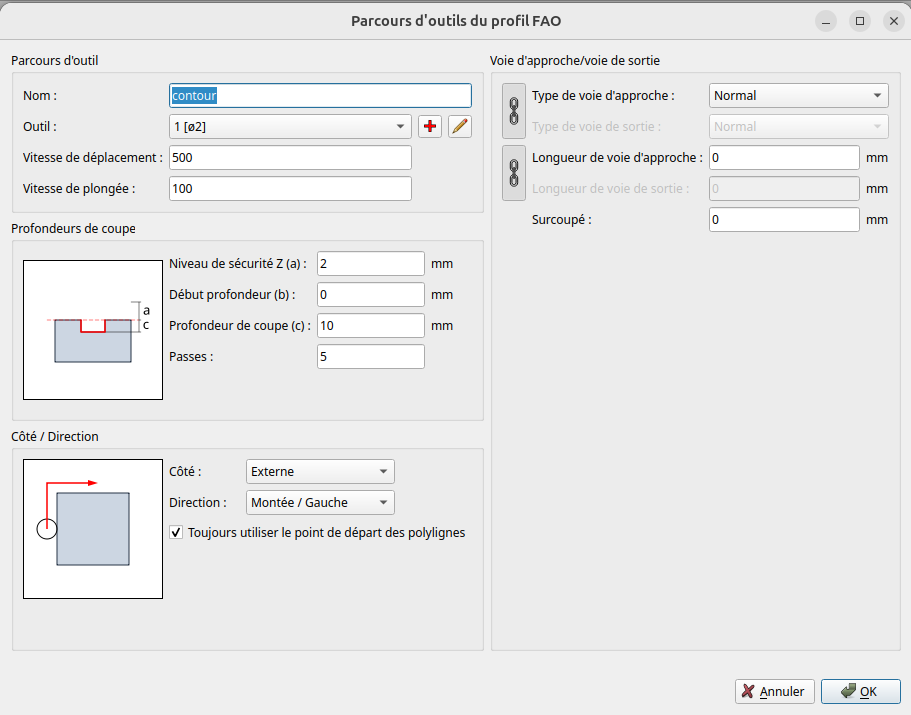This screenshot has width=911, height=715.
Task: Click the 'Niveau de sécurité Z (a)' field
Action: (x=370, y=264)
